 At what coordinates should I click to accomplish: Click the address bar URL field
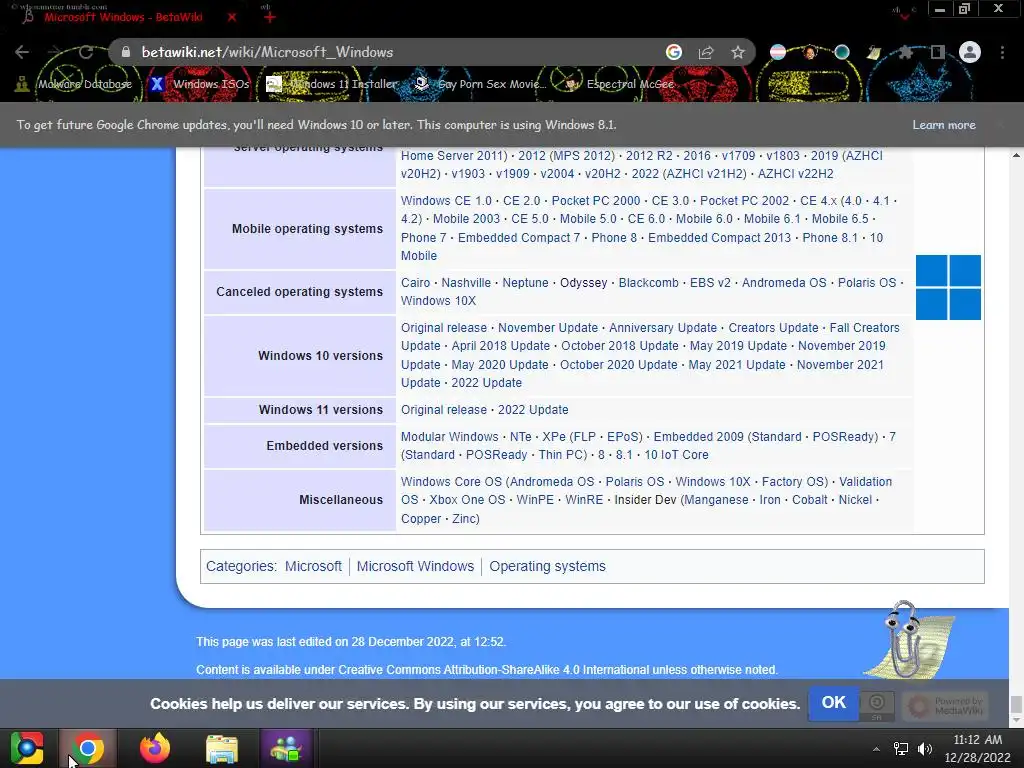click(392, 52)
